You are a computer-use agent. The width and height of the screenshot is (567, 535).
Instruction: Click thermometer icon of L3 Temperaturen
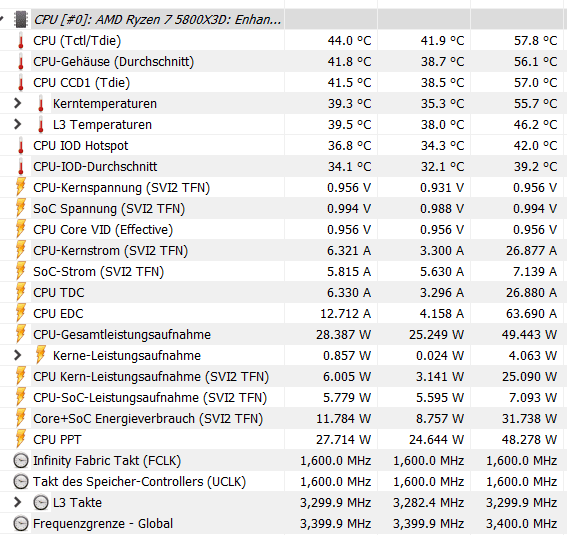(x=41, y=125)
